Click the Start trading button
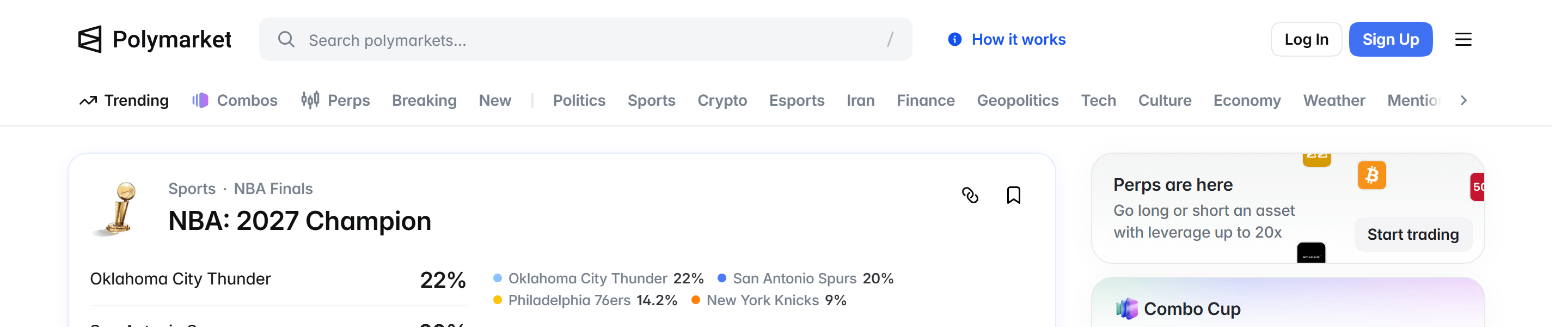The width and height of the screenshot is (1568, 327). click(x=1413, y=234)
